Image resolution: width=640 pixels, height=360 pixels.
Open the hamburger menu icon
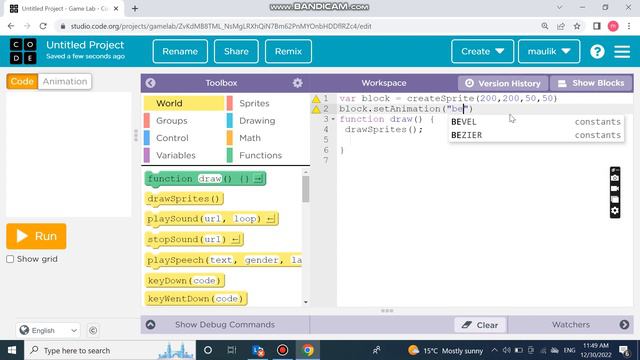(622, 51)
